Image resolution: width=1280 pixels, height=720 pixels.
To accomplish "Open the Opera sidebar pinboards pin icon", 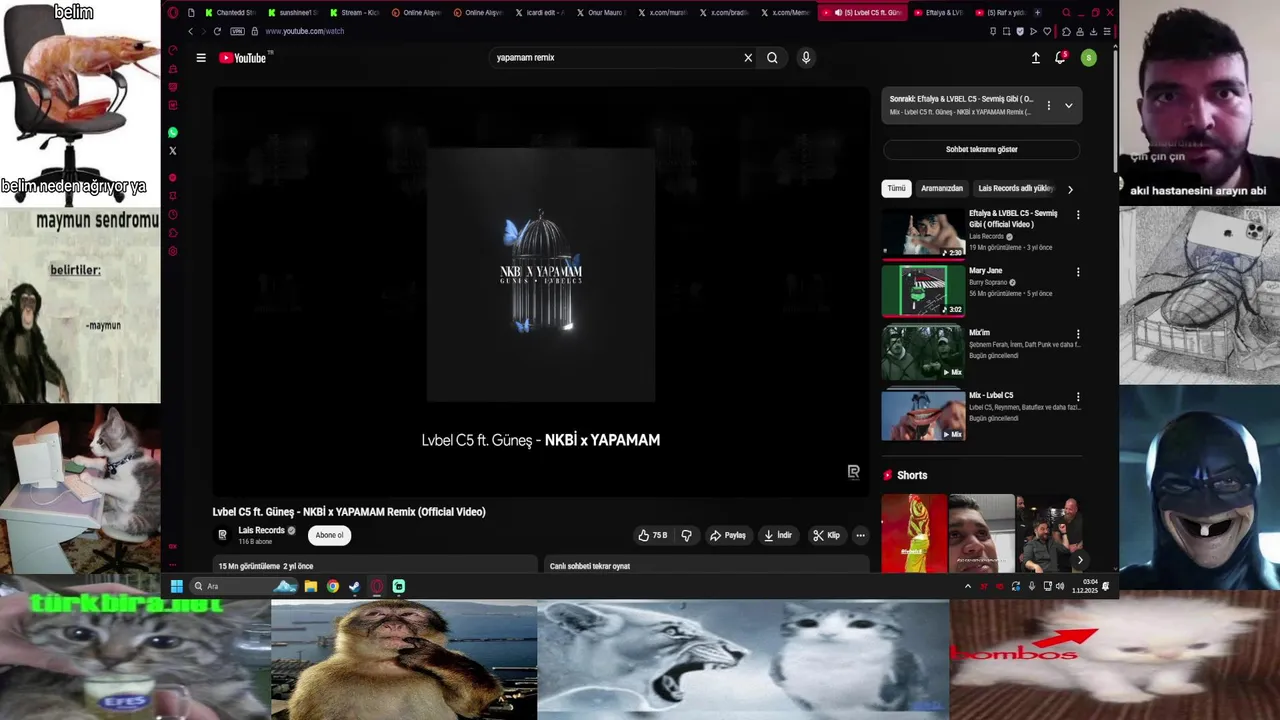I will click(173, 196).
